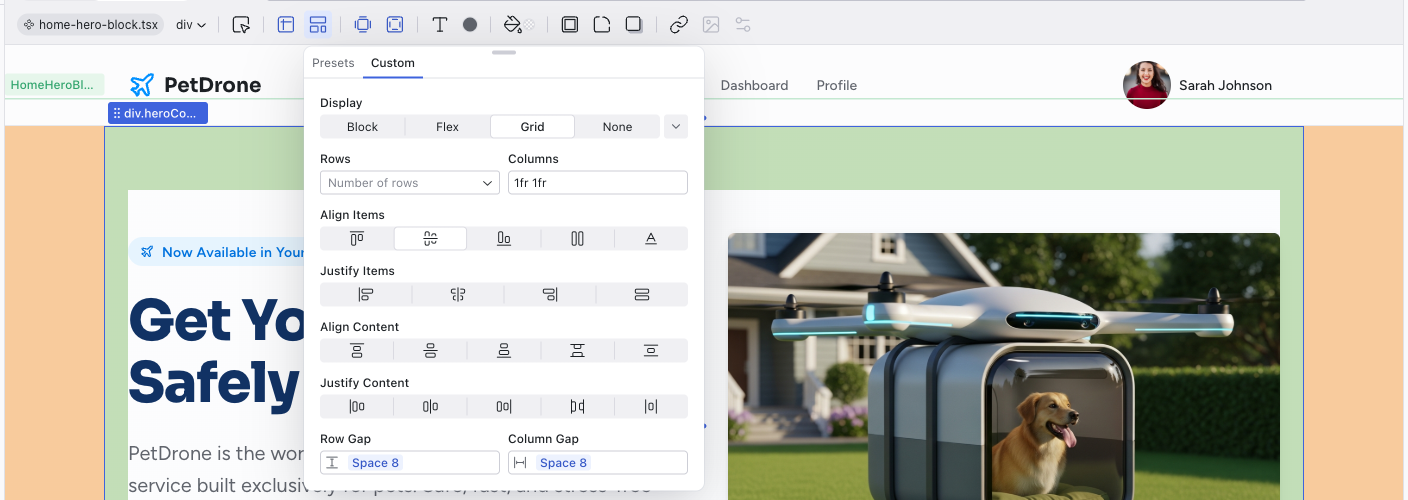The width and height of the screenshot is (1408, 500).
Task: Click the select-element cursor tool in toolbar
Action: click(x=241, y=24)
